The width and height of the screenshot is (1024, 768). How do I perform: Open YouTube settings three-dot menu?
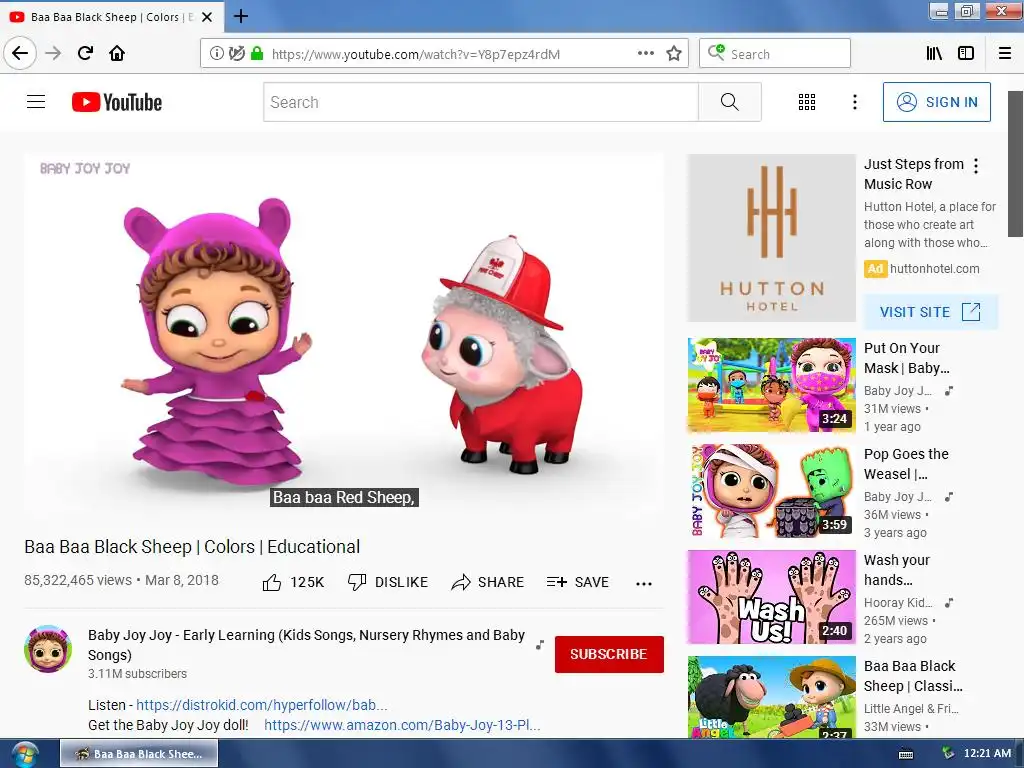pyautogui.click(x=855, y=102)
